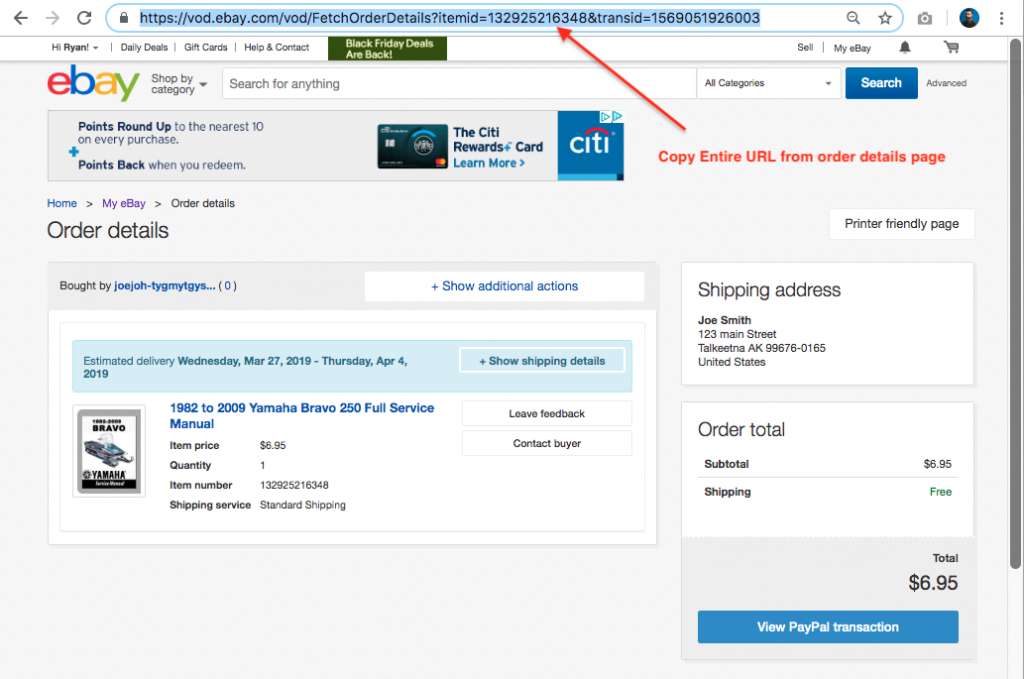Click View PayPal transaction

[827, 627]
